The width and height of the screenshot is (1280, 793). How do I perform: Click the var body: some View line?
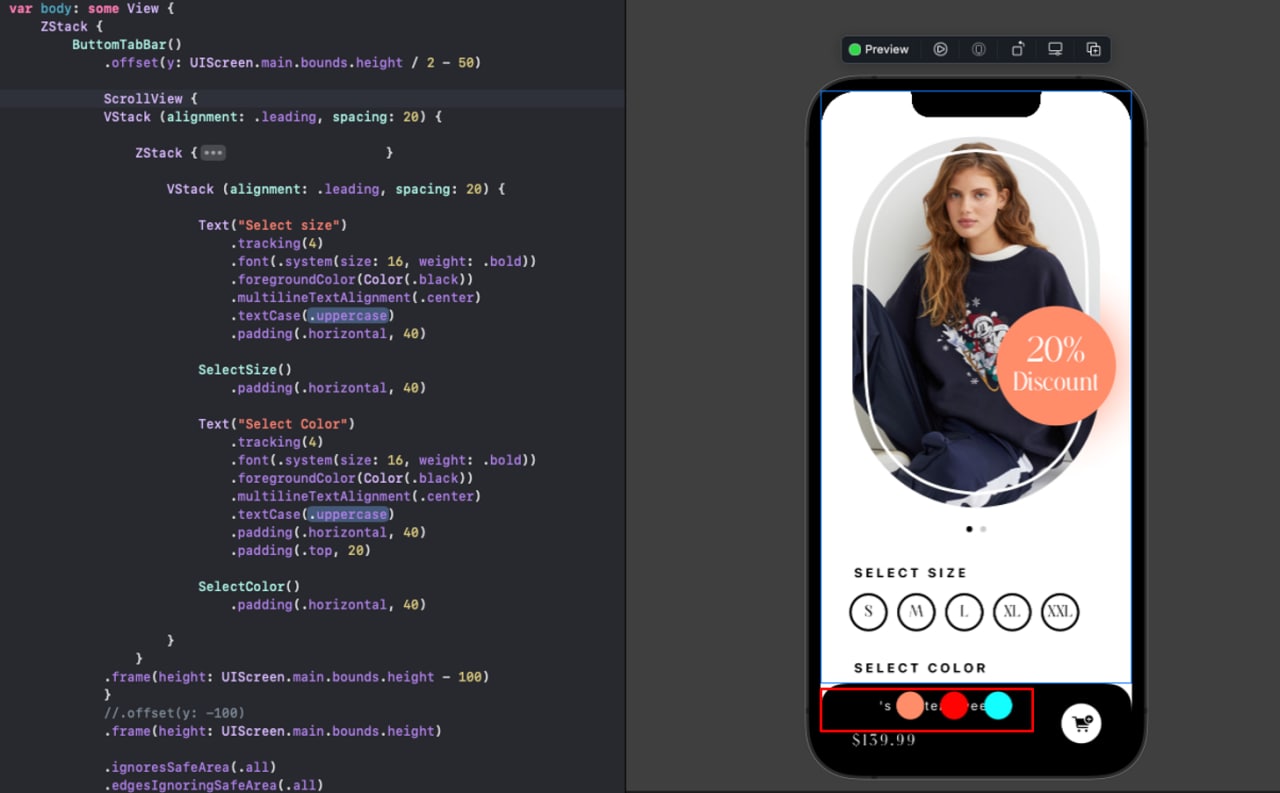[x=92, y=9]
